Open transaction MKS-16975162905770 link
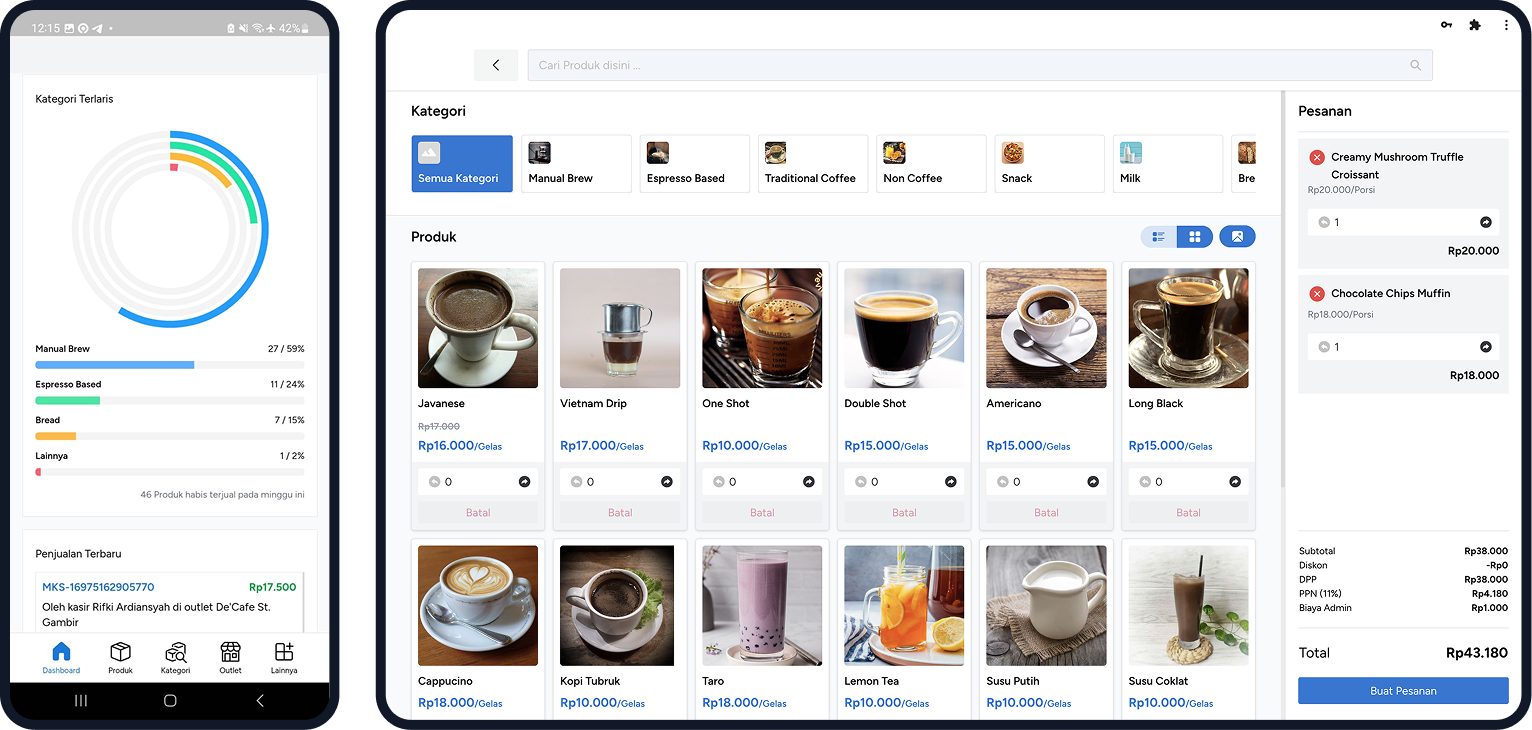The width and height of the screenshot is (1532, 730). (98, 587)
